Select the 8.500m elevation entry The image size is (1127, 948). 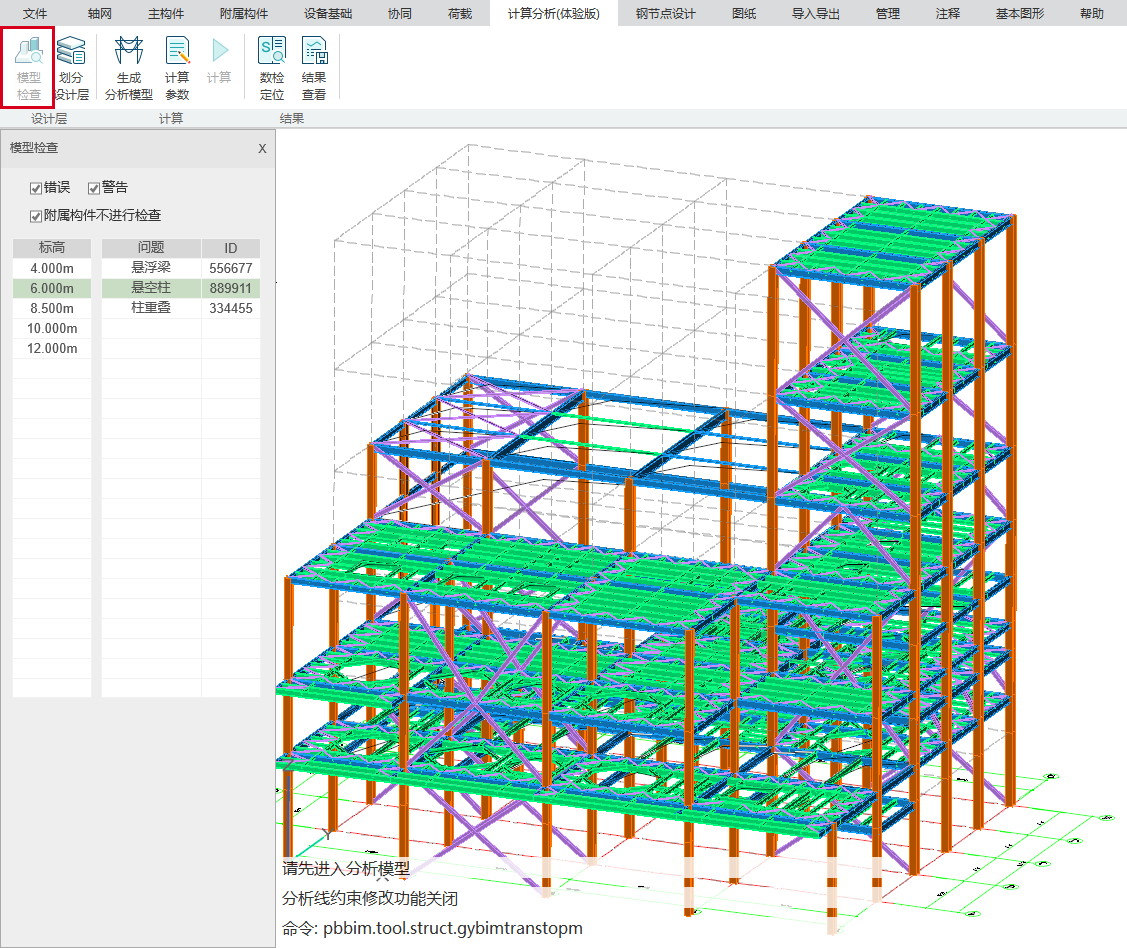click(51, 309)
